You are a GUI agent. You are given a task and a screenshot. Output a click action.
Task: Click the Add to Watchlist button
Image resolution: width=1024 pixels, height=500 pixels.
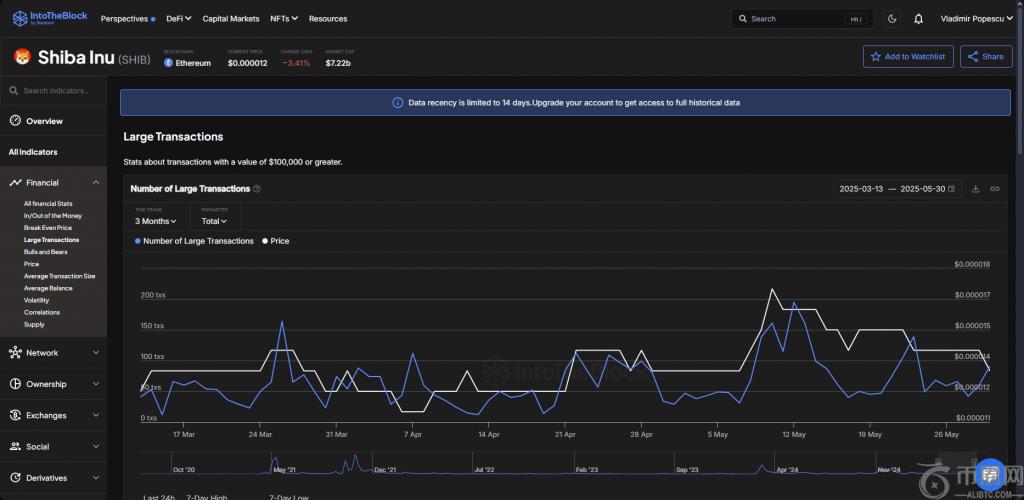coord(908,57)
